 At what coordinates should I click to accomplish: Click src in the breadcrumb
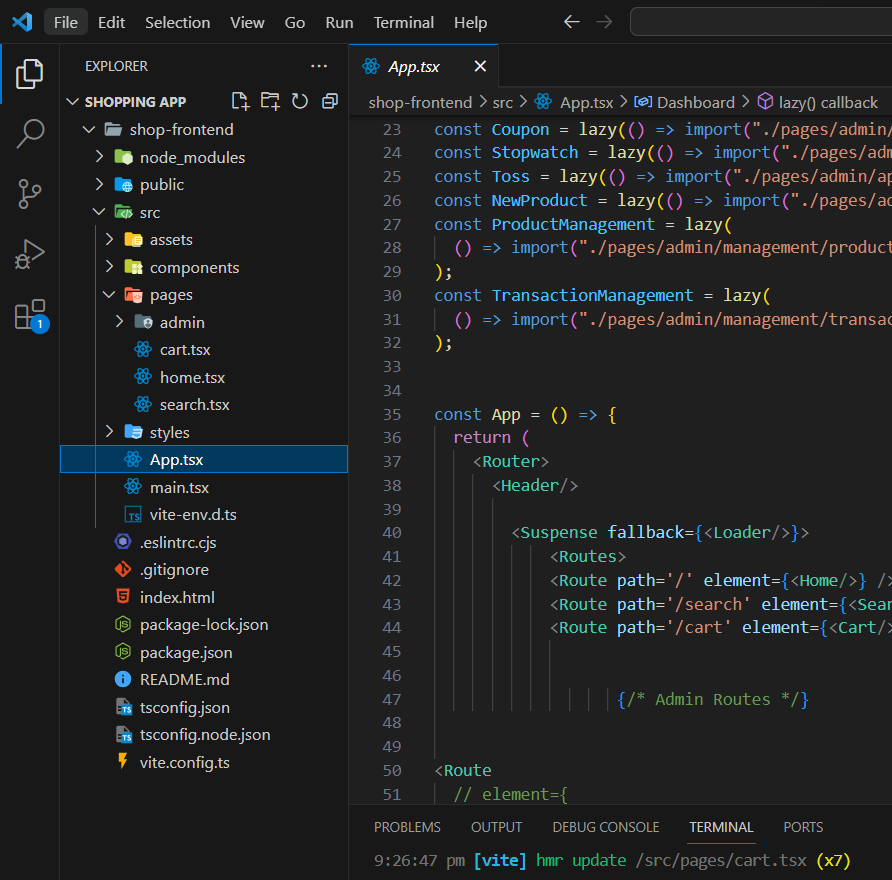[x=503, y=102]
